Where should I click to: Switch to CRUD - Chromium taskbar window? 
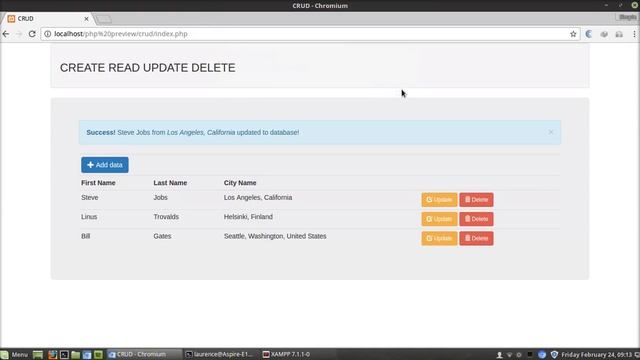tap(144, 355)
